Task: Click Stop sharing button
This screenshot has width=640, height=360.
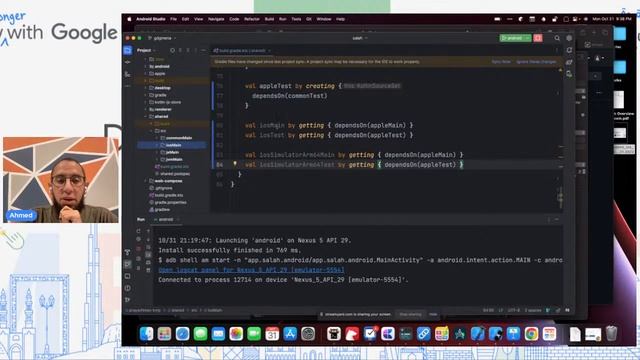Action: [410, 314]
